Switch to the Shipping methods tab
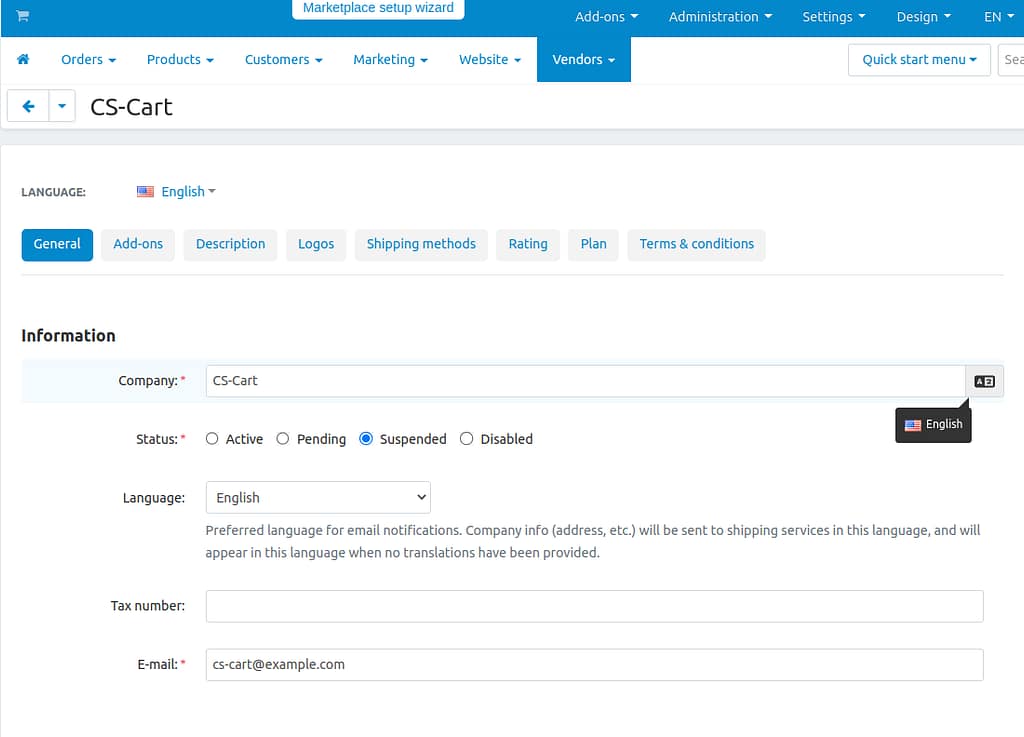This screenshot has width=1024, height=737. tap(421, 244)
